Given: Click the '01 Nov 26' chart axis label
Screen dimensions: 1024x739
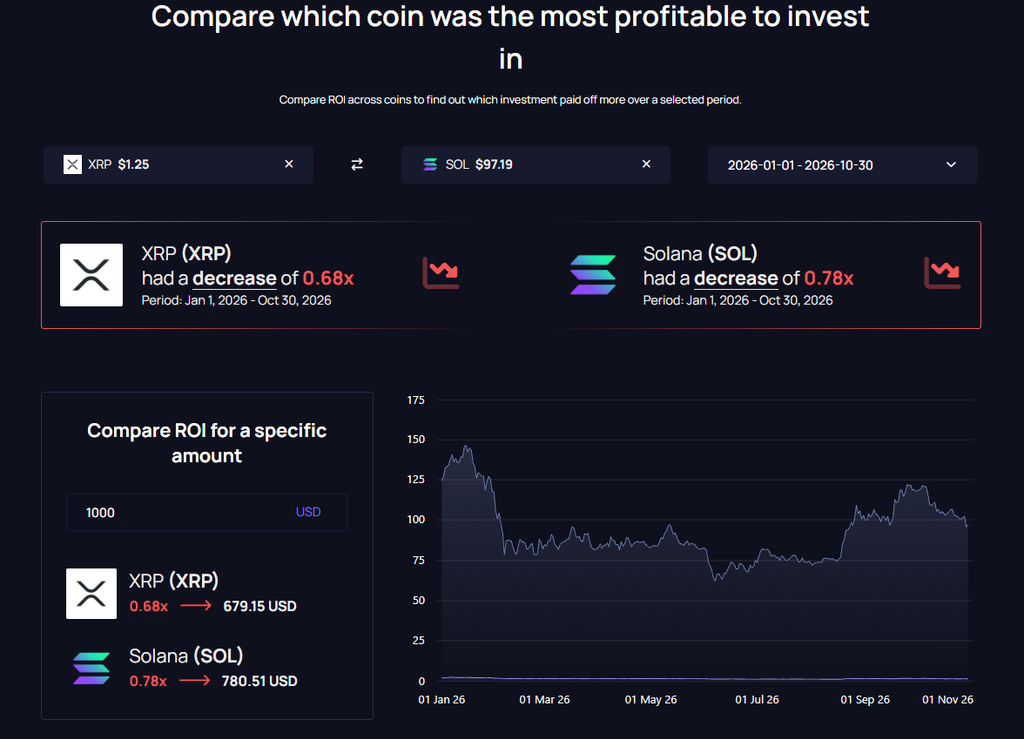Looking at the screenshot, I should (948, 700).
